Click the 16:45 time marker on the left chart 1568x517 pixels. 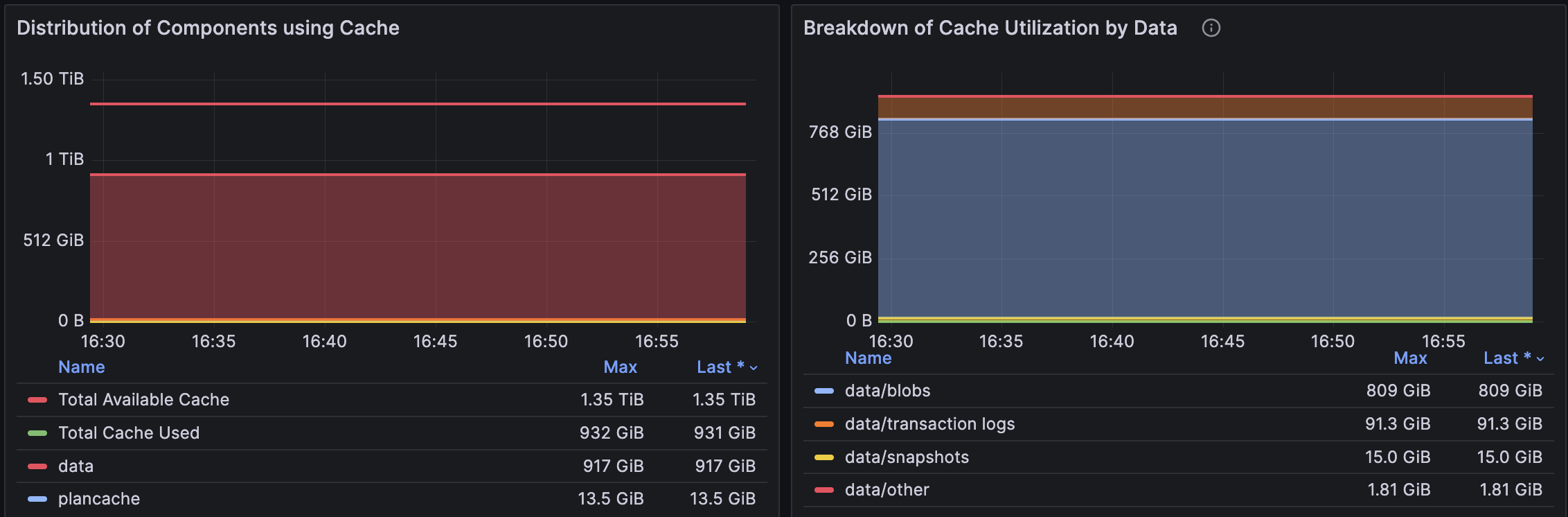[435, 342]
